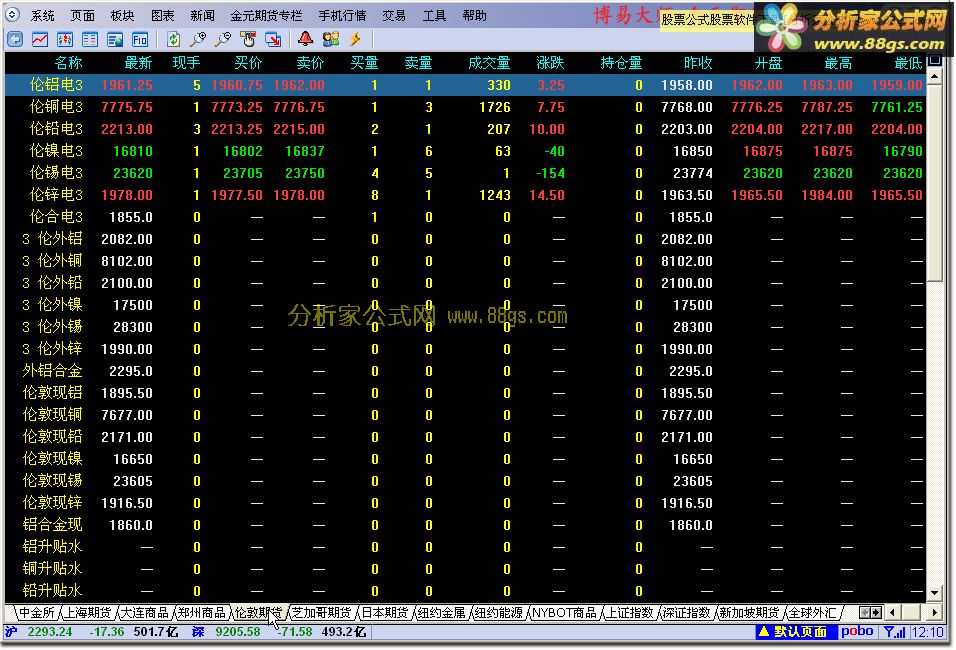The width and height of the screenshot is (956, 650).
Task: Switch to the 郑州商品 tab
Action: [202, 612]
